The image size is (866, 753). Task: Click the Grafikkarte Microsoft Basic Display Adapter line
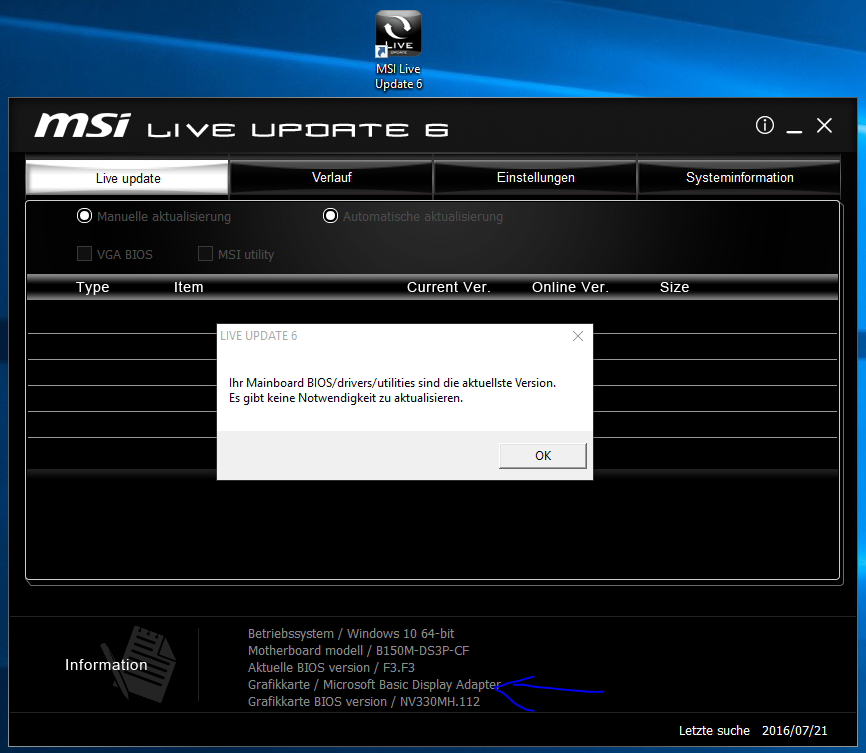(374, 685)
